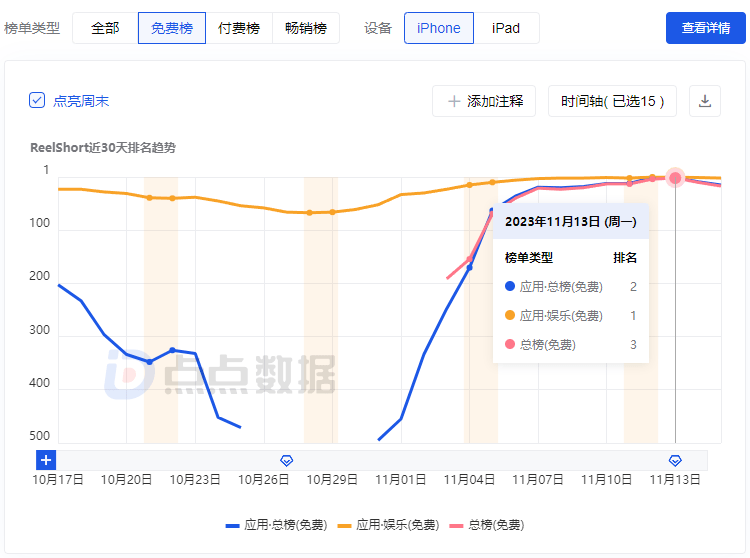Click the 11月04日 axis label
This screenshot has width=750, height=558.
pos(469,480)
